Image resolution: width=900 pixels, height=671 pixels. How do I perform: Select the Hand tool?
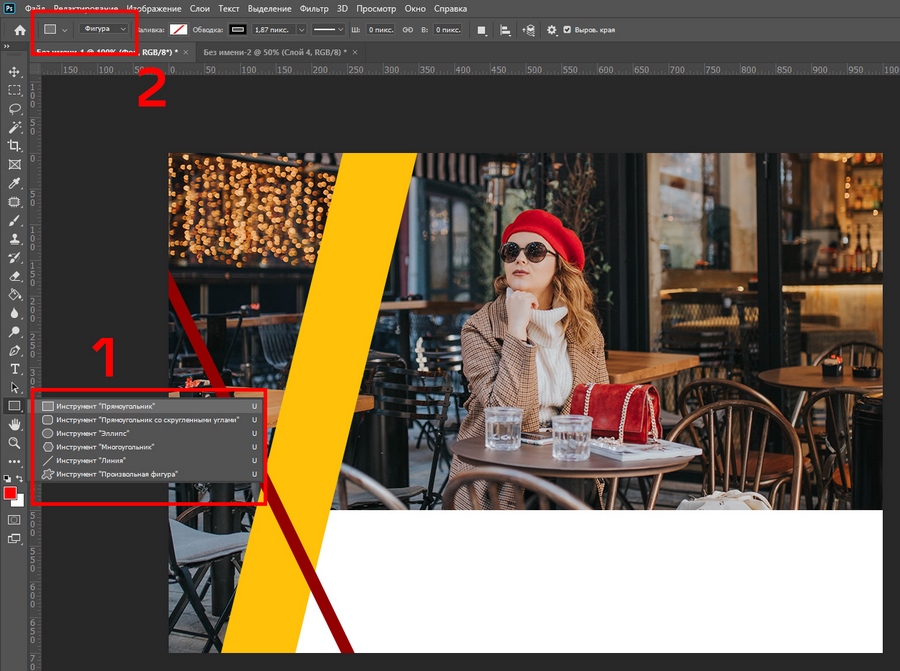(14, 424)
